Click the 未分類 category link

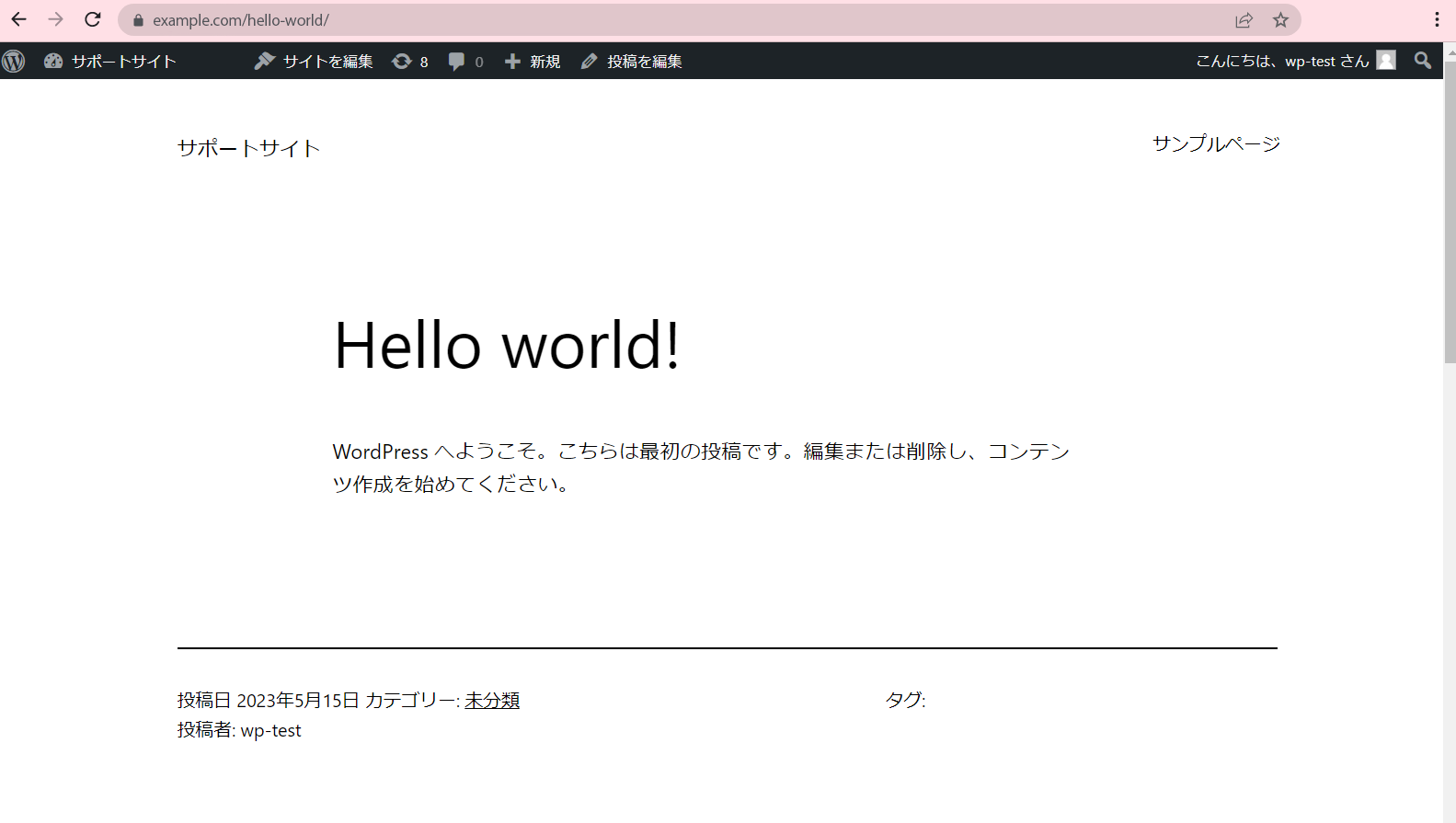point(492,701)
